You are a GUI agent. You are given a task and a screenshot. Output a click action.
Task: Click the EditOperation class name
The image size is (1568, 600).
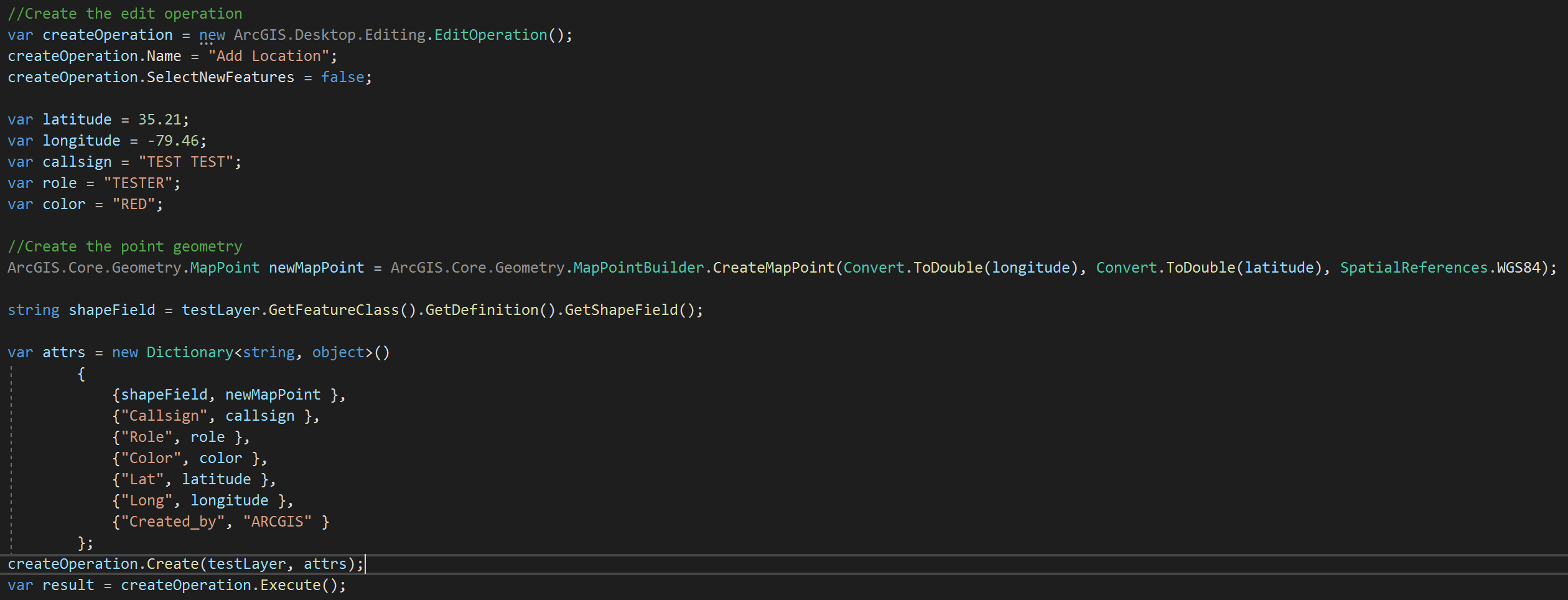(490, 35)
